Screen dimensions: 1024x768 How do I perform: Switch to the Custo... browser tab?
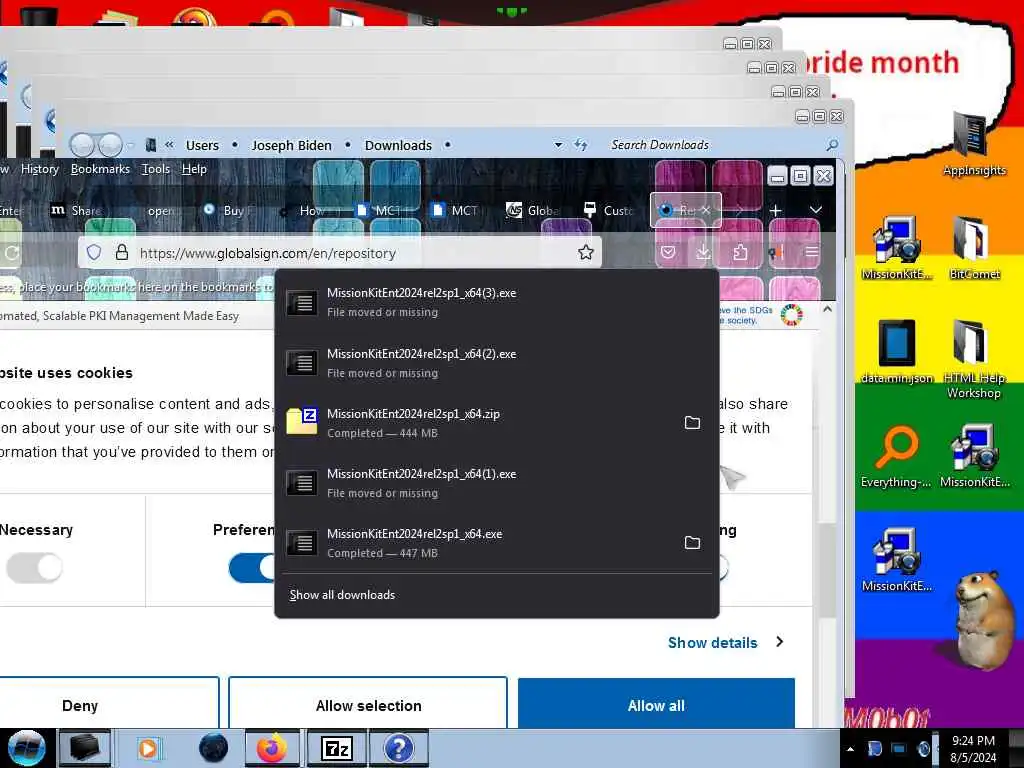tap(609, 210)
